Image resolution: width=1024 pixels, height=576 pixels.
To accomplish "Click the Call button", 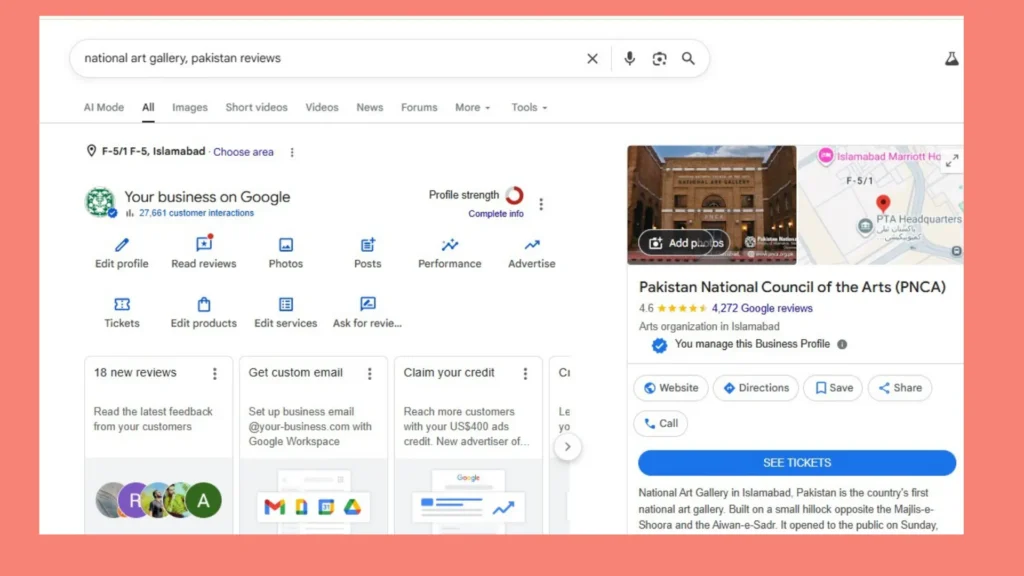I will point(661,423).
